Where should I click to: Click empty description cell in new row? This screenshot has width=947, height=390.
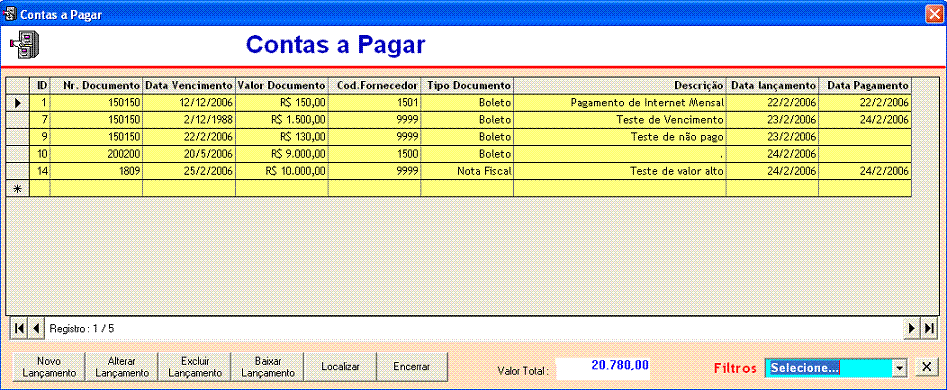point(620,188)
